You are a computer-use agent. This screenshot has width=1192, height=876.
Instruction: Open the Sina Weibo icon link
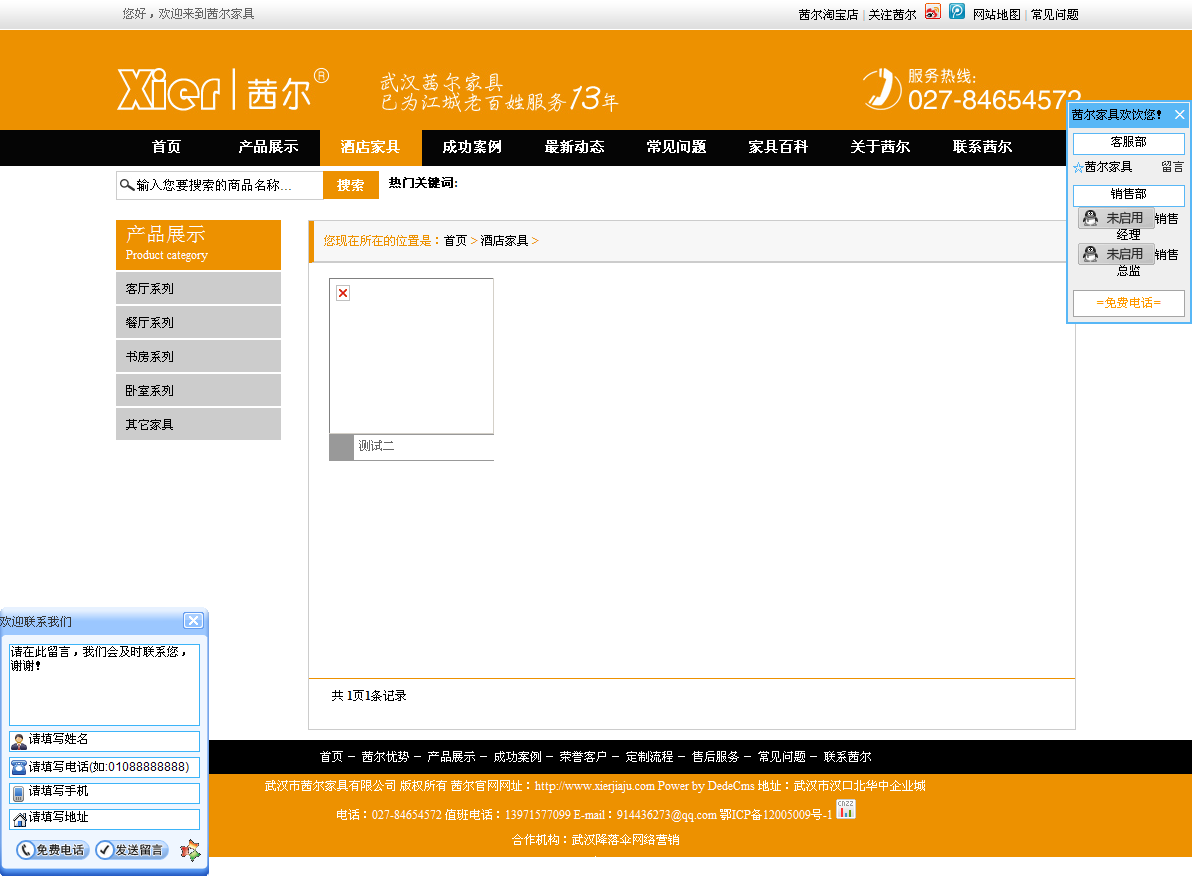[932, 12]
